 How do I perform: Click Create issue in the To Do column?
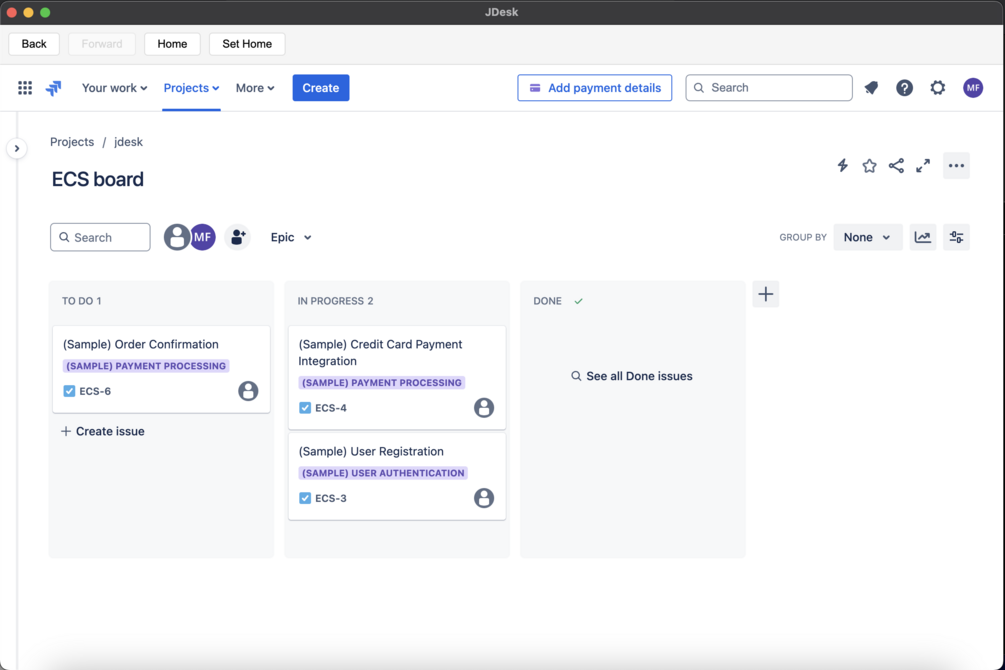tap(103, 431)
